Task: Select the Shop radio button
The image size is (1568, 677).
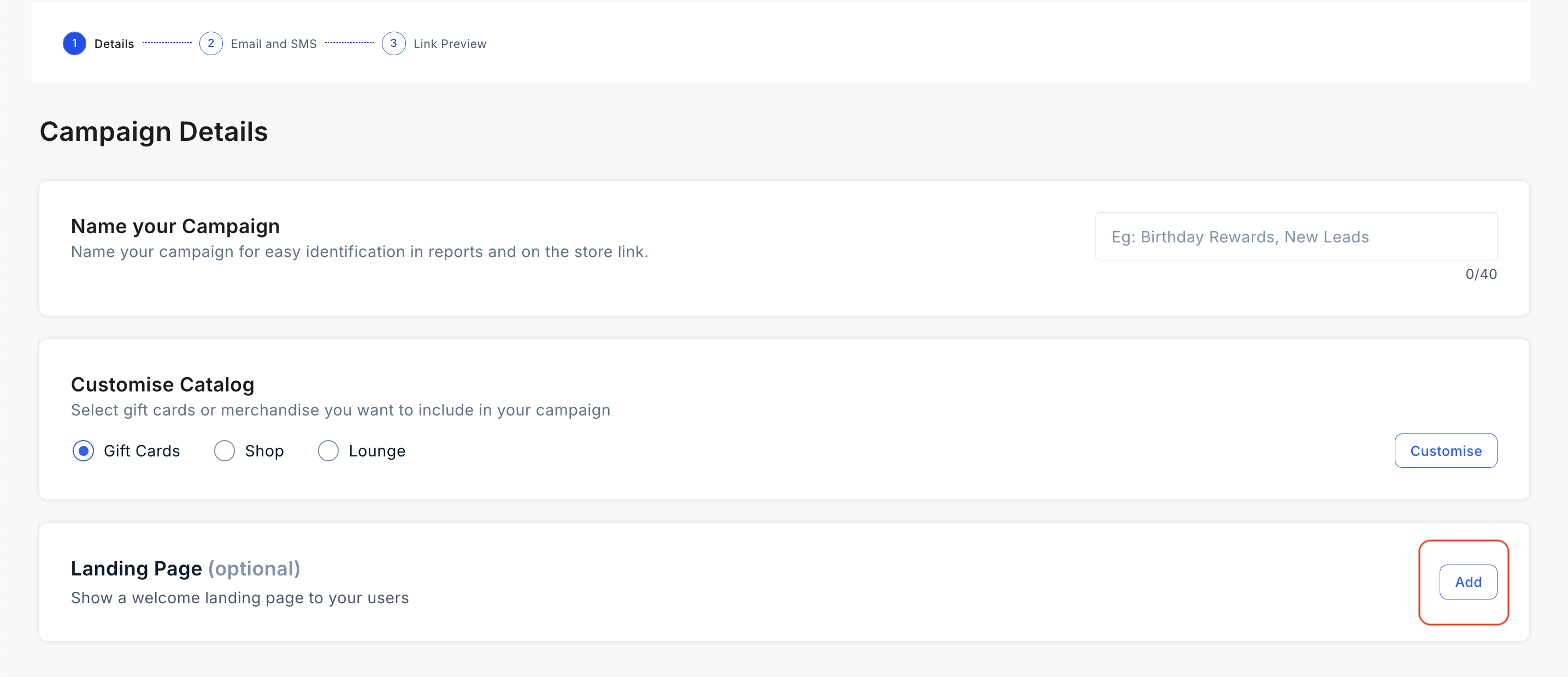Action: coord(224,451)
